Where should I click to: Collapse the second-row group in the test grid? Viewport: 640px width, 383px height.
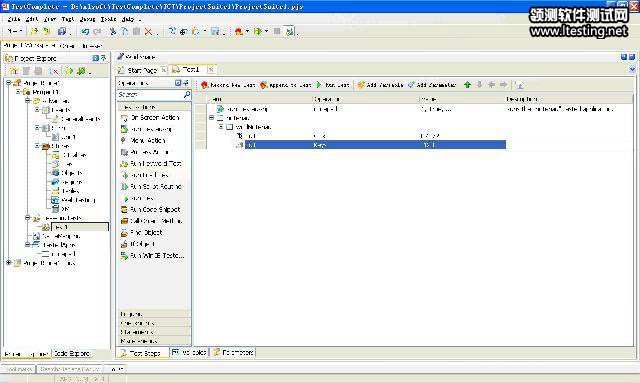click(211, 118)
